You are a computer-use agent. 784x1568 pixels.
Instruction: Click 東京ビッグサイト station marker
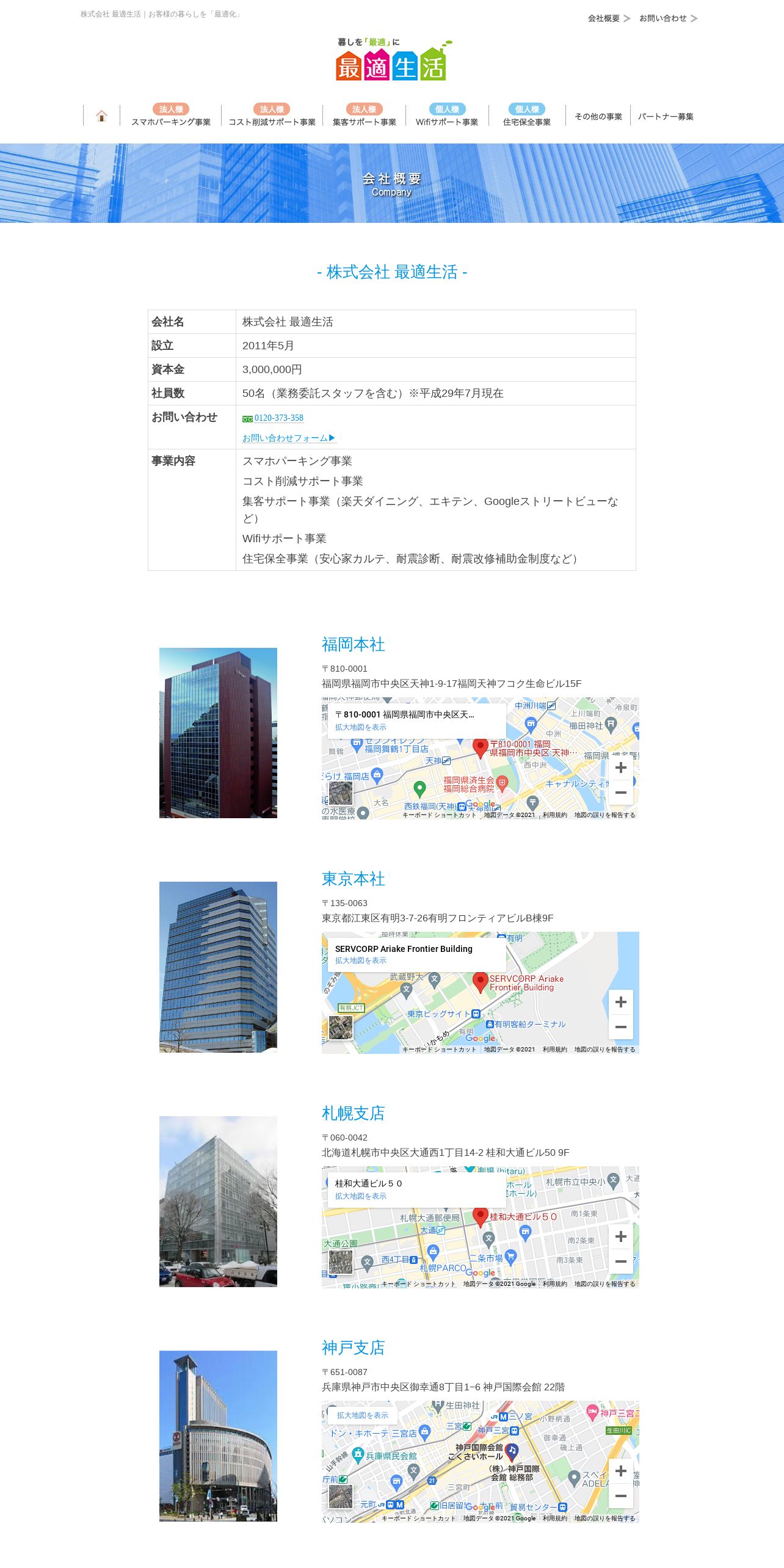coord(476,1014)
